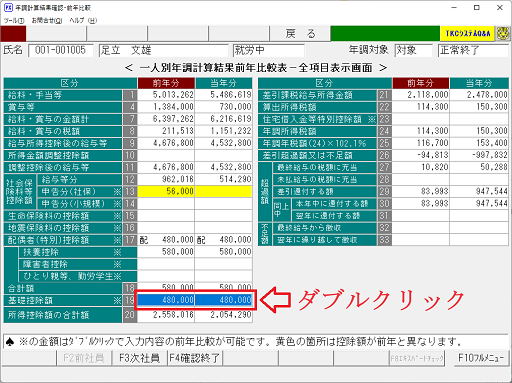The image size is (512, 383).
Task: Go to next employee with F3次社員
Action: click(139, 358)
